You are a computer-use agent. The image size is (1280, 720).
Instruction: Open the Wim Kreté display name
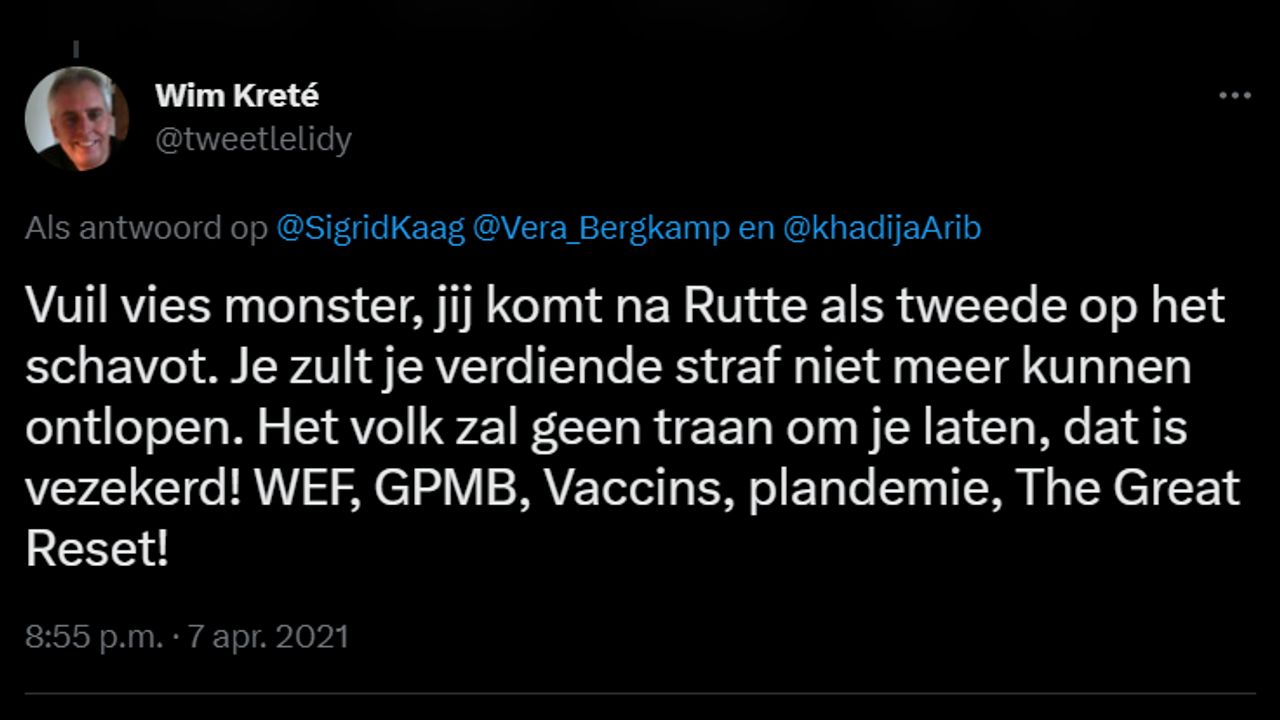click(x=237, y=95)
